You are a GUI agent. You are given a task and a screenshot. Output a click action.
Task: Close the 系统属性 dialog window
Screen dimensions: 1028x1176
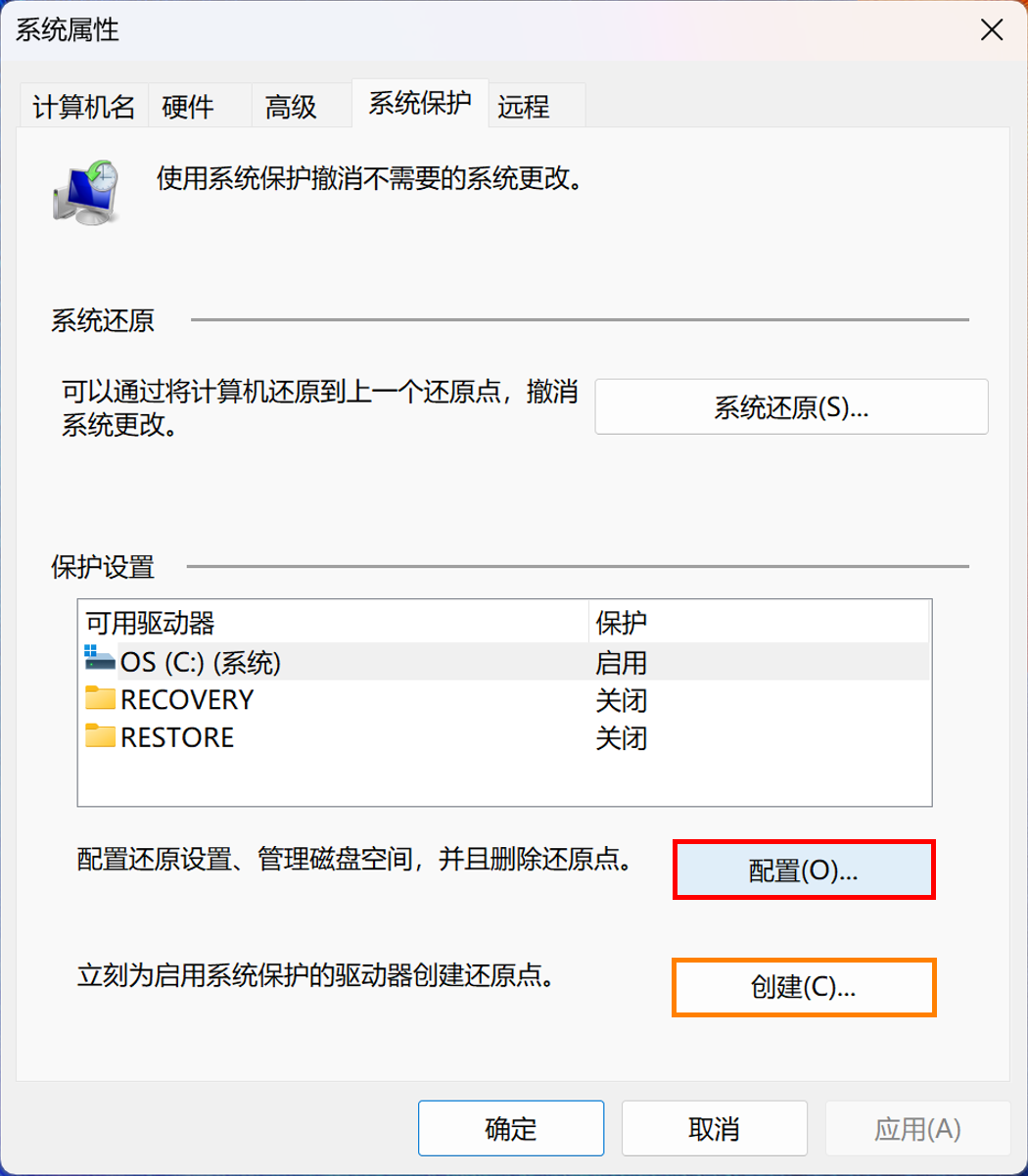tap(992, 30)
